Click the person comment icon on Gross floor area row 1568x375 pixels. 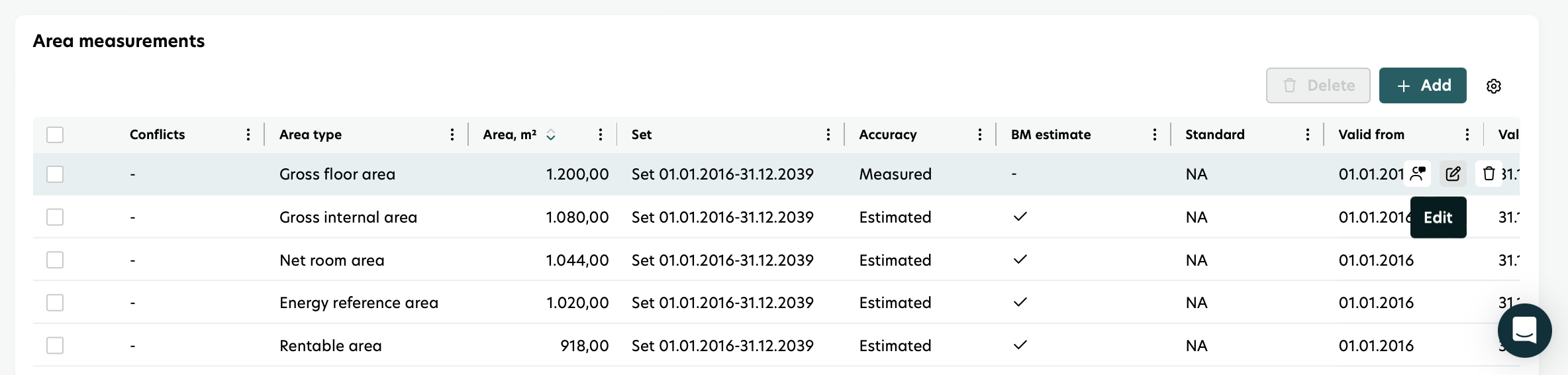click(1418, 174)
